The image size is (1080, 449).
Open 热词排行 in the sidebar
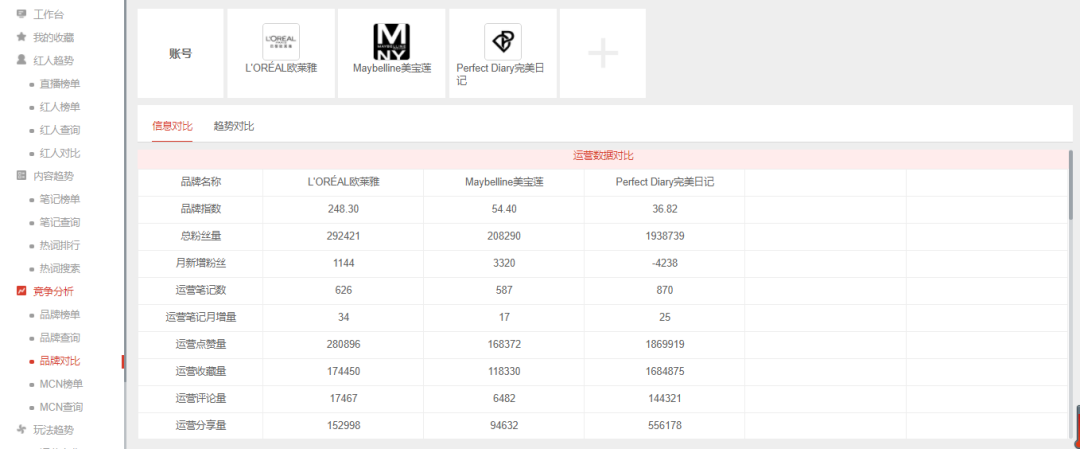click(x=60, y=245)
